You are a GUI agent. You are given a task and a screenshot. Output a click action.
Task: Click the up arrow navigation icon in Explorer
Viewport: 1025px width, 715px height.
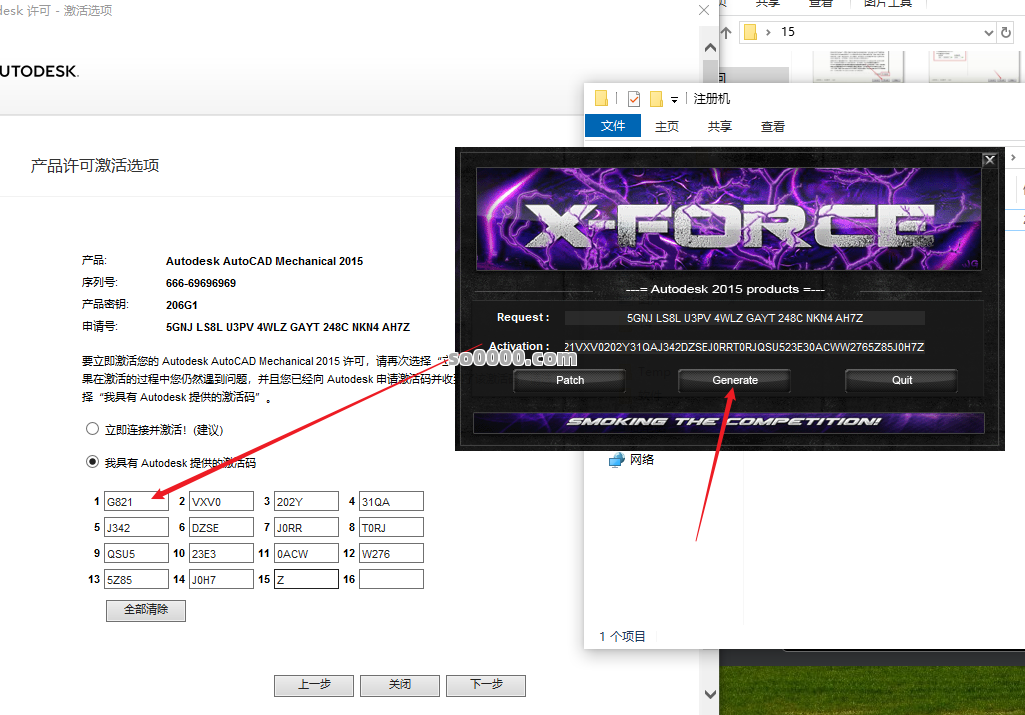coord(727,32)
